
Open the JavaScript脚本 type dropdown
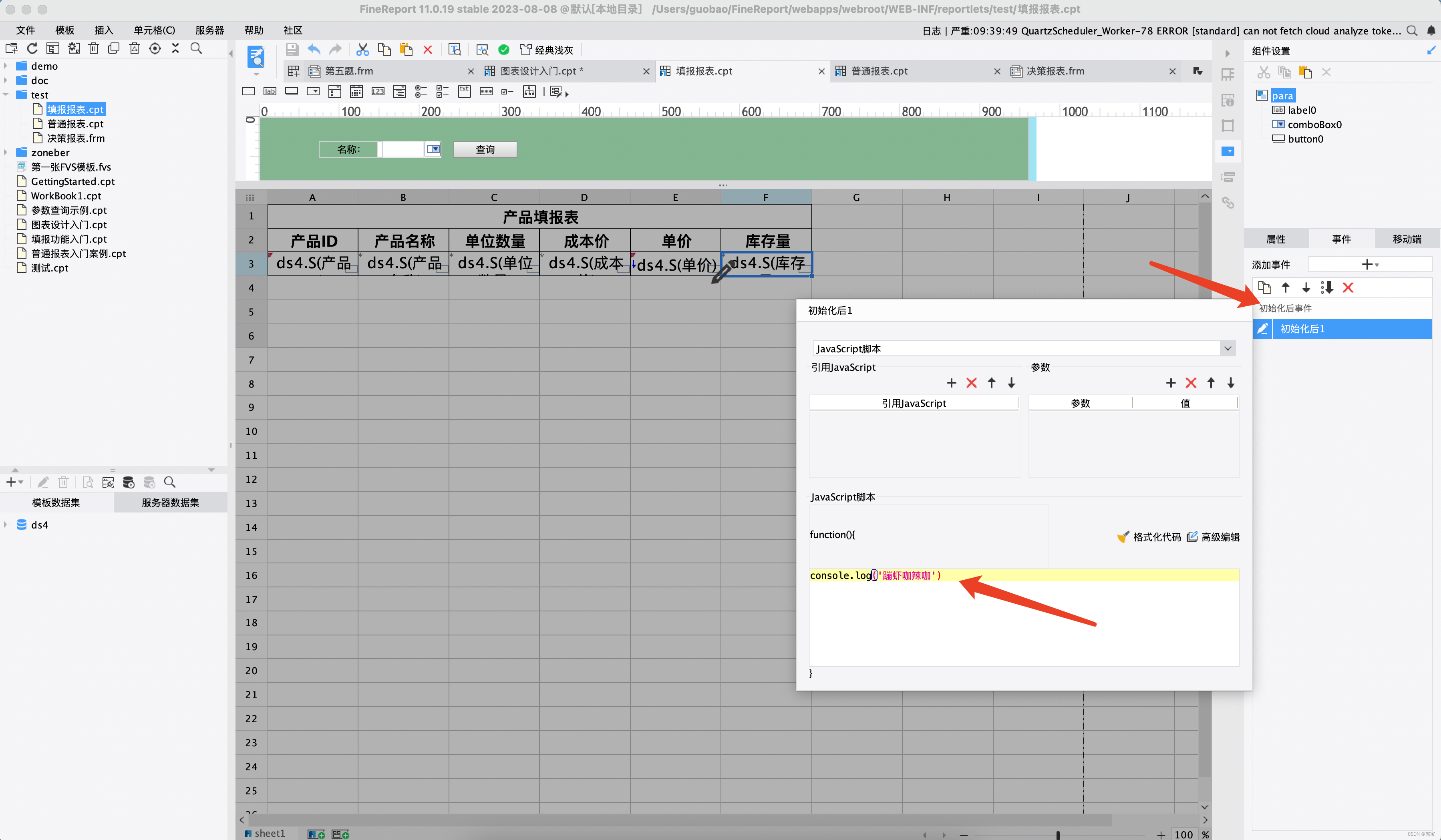tap(1227, 348)
